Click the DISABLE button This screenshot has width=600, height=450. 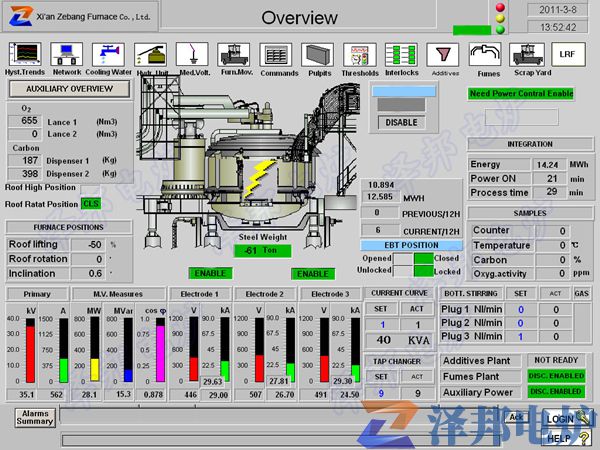coord(401,122)
